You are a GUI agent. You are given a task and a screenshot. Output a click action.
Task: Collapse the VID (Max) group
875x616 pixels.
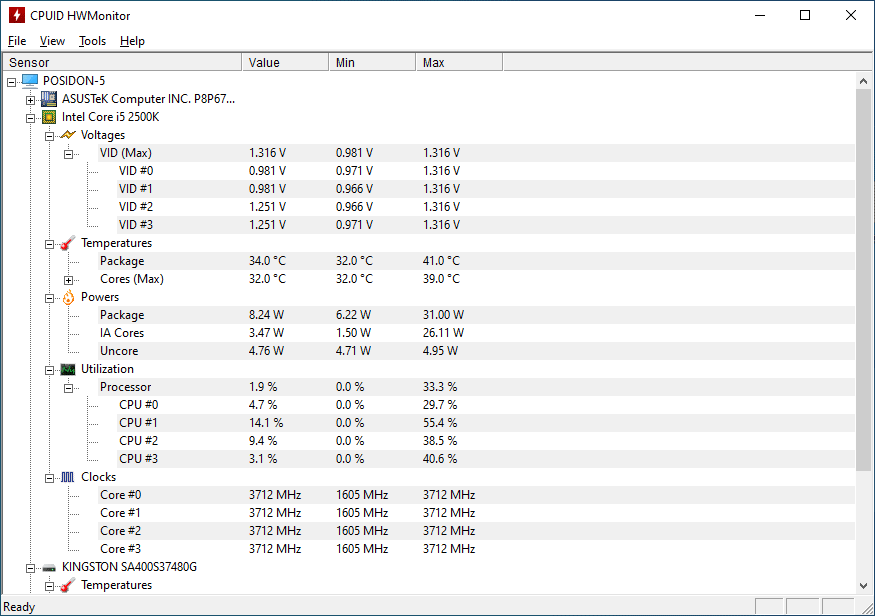[x=69, y=154]
